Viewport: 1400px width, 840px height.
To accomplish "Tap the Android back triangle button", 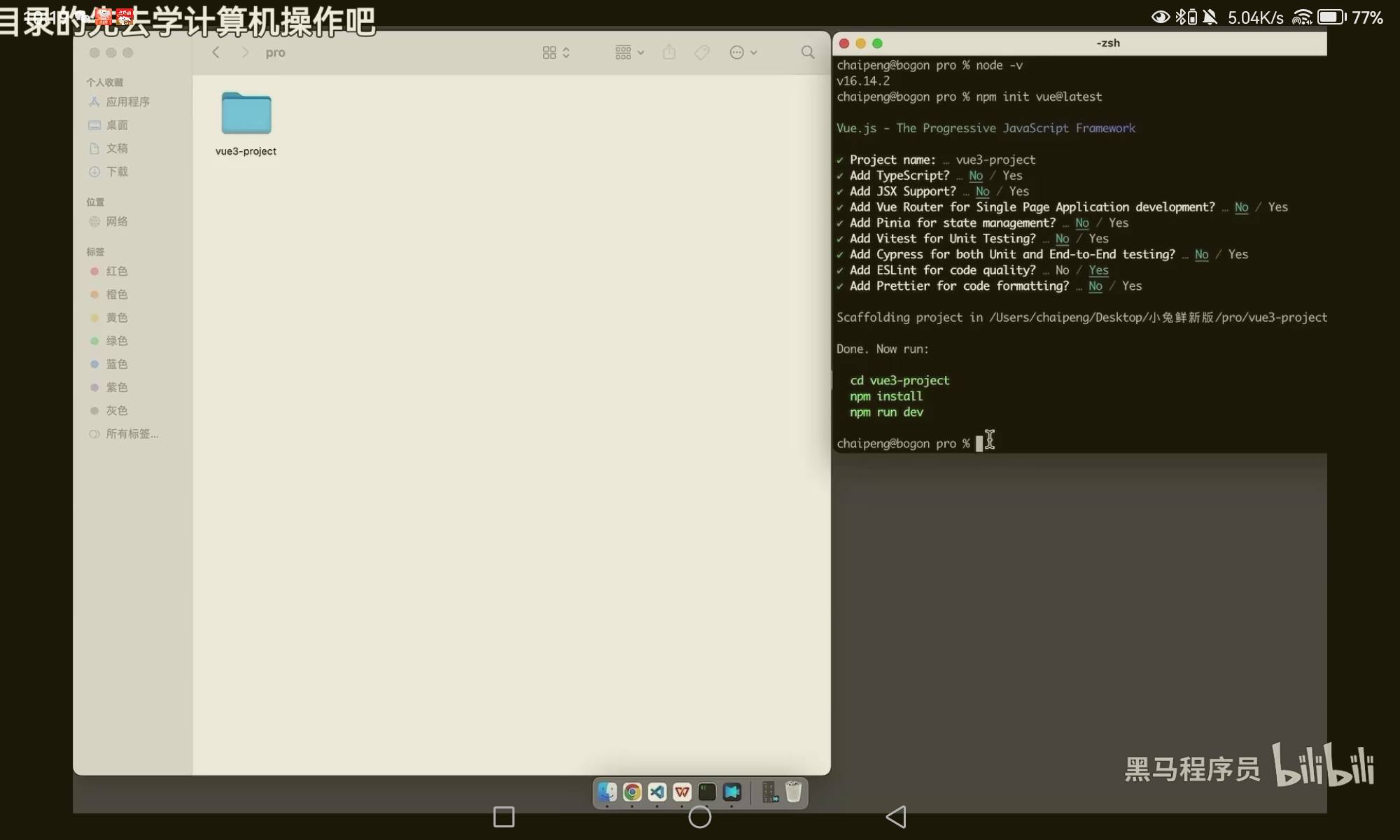I will pos(896,817).
